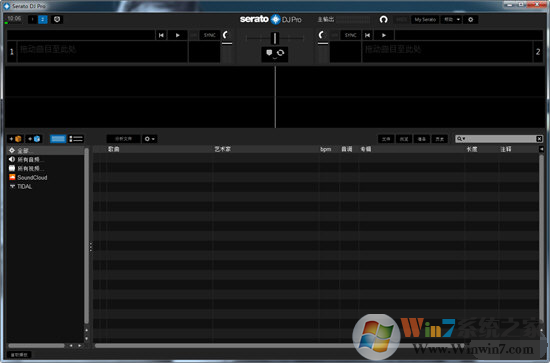The image size is (550, 363).
Task: Adjust the deck 2 gain knob
Action: point(322,35)
